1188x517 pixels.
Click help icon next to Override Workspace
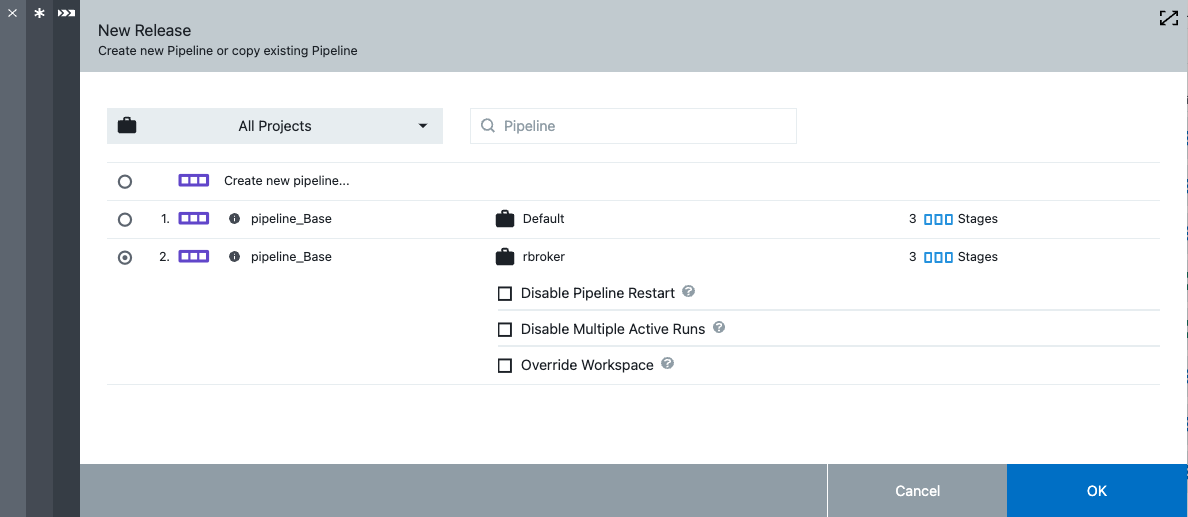667,364
